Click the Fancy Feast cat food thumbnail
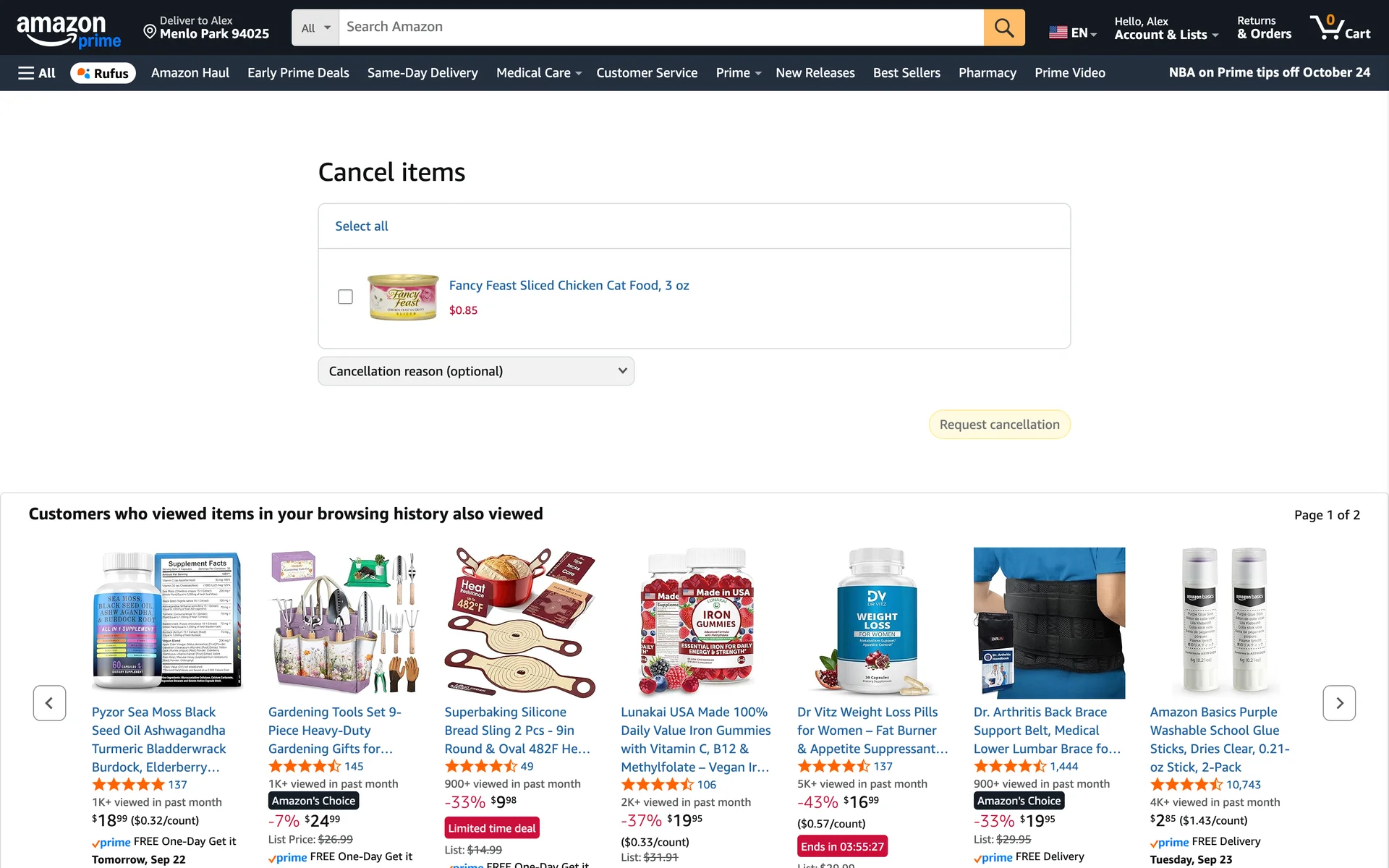Image resolution: width=1389 pixels, height=868 pixels. (403, 297)
